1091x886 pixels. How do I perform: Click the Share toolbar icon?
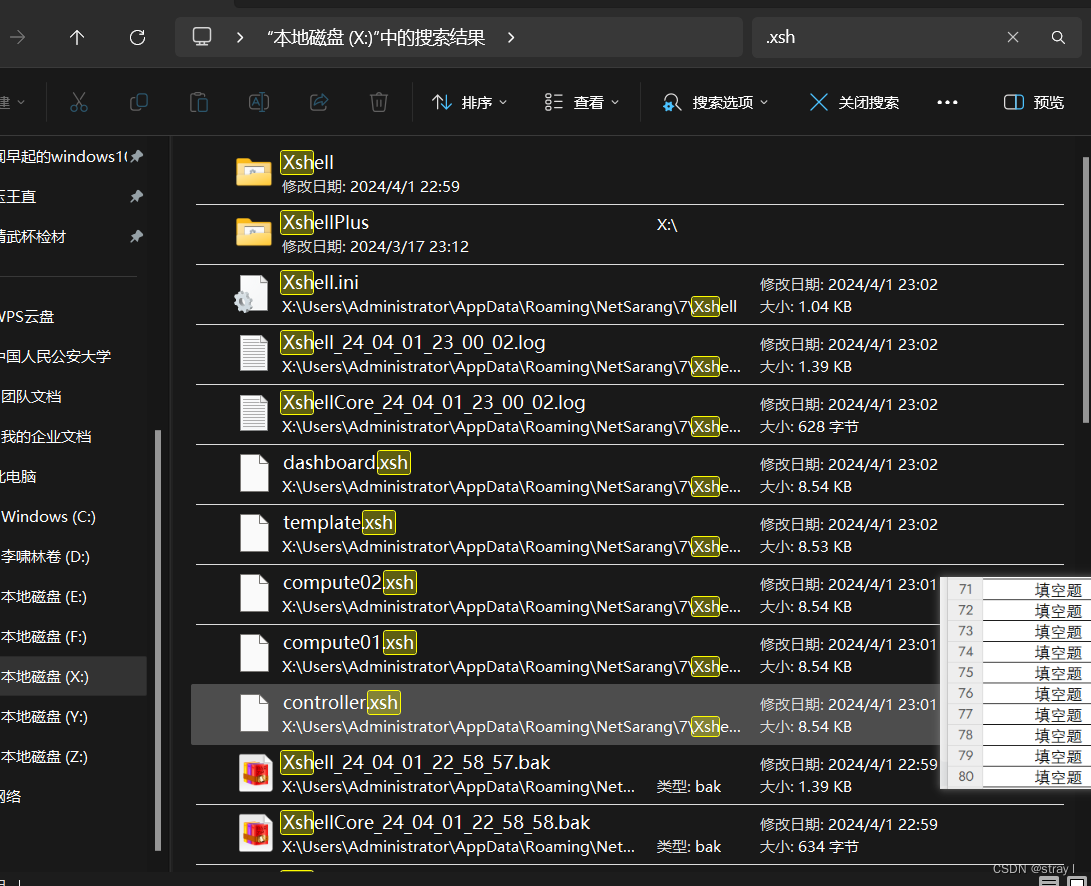tap(319, 102)
